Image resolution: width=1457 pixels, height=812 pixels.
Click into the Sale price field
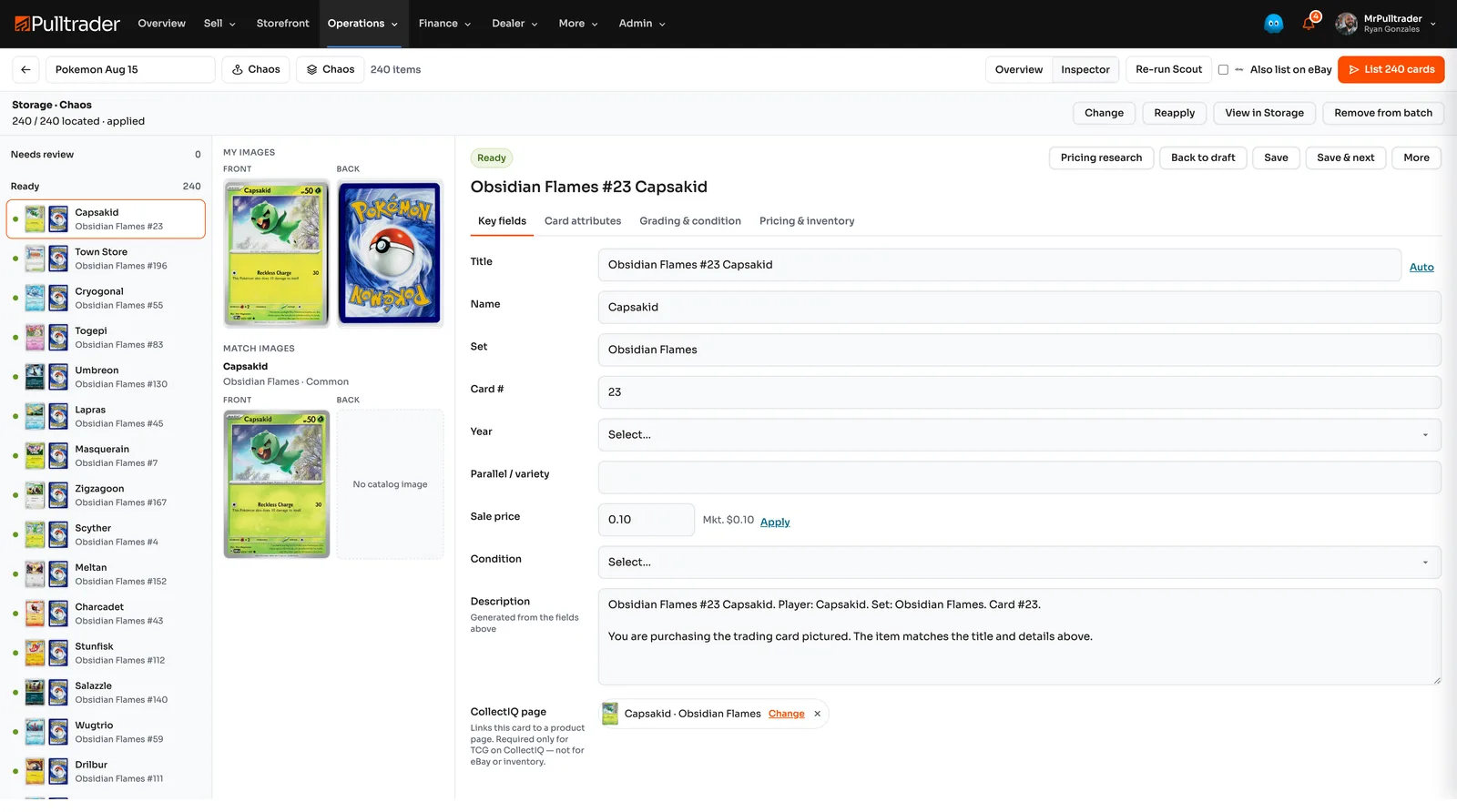(x=647, y=520)
